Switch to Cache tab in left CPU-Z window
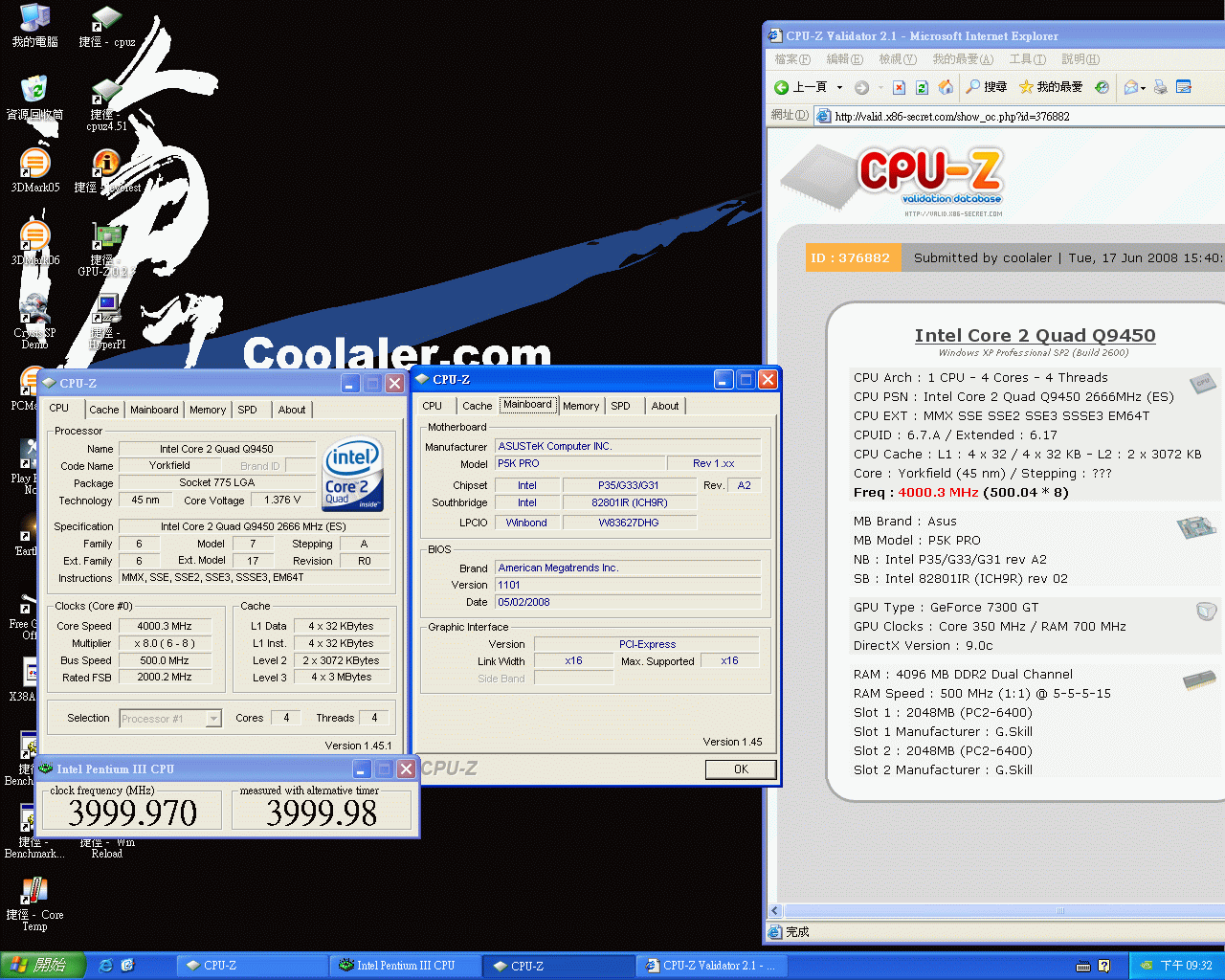The height and width of the screenshot is (980, 1225). (x=104, y=410)
